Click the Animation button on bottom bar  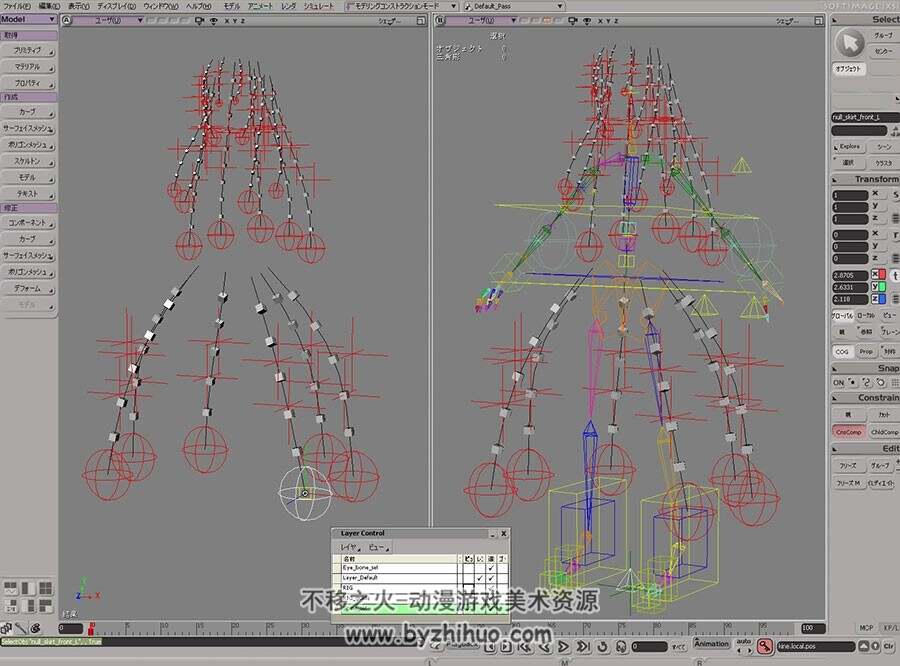[711, 644]
